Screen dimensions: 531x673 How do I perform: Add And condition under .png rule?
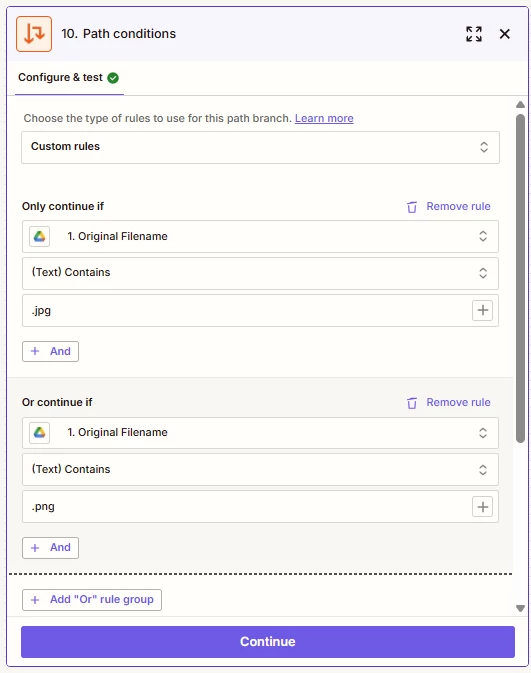(x=50, y=548)
